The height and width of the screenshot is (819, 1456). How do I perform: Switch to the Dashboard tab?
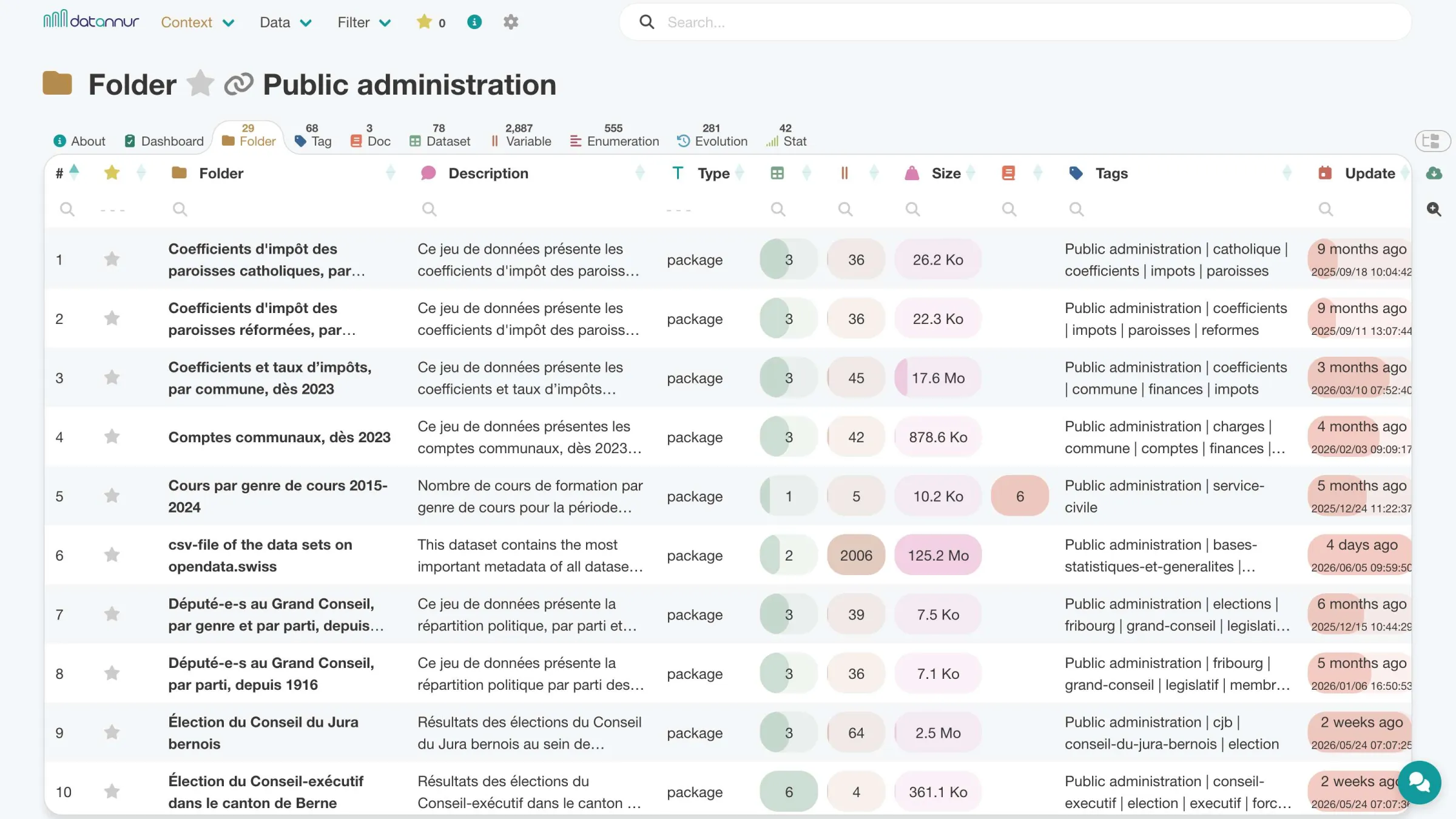(x=164, y=141)
